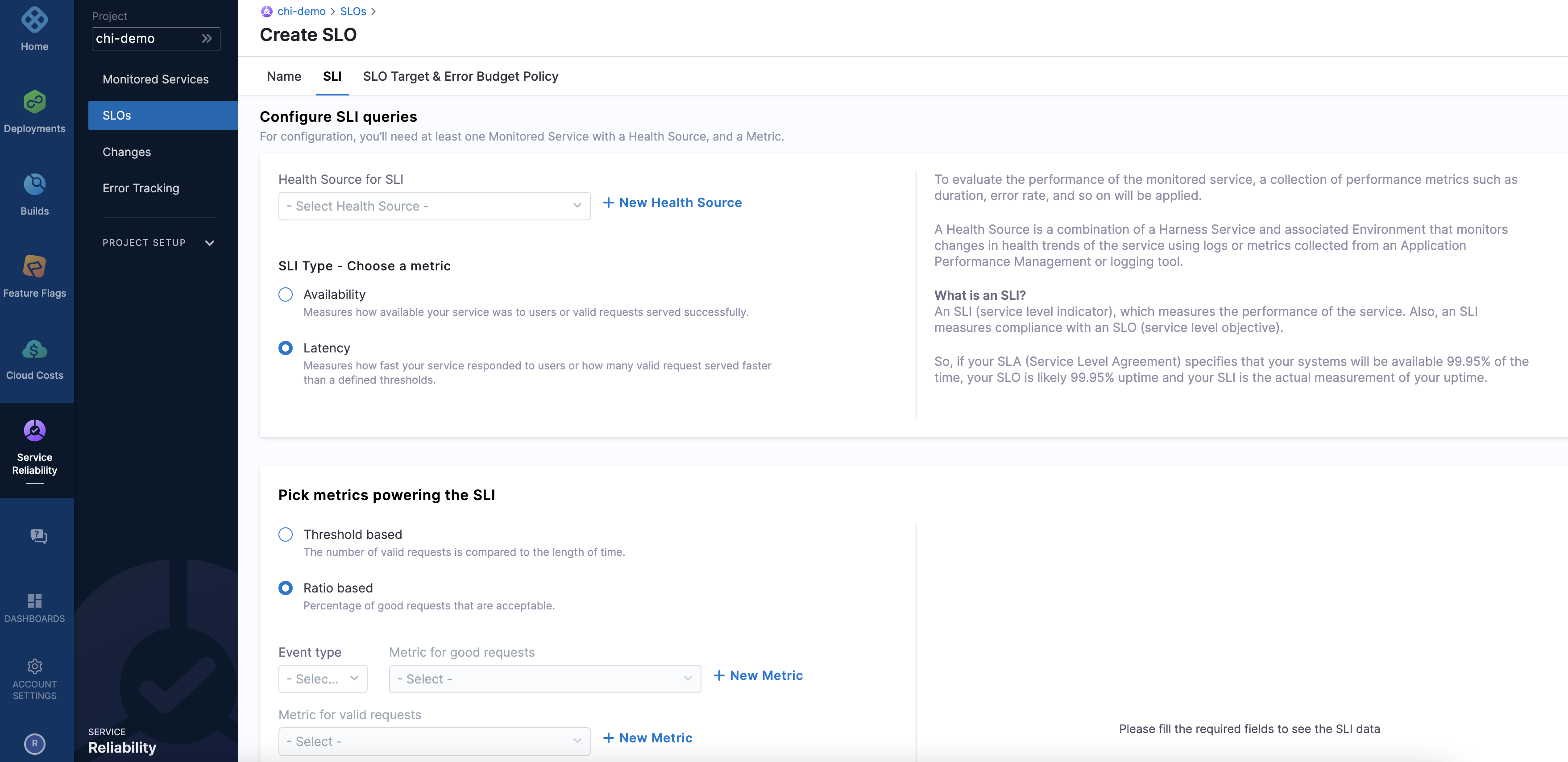Expand the Project Setup section
Image resolution: width=1568 pixels, height=762 pixels.
[x=158, y=243]
